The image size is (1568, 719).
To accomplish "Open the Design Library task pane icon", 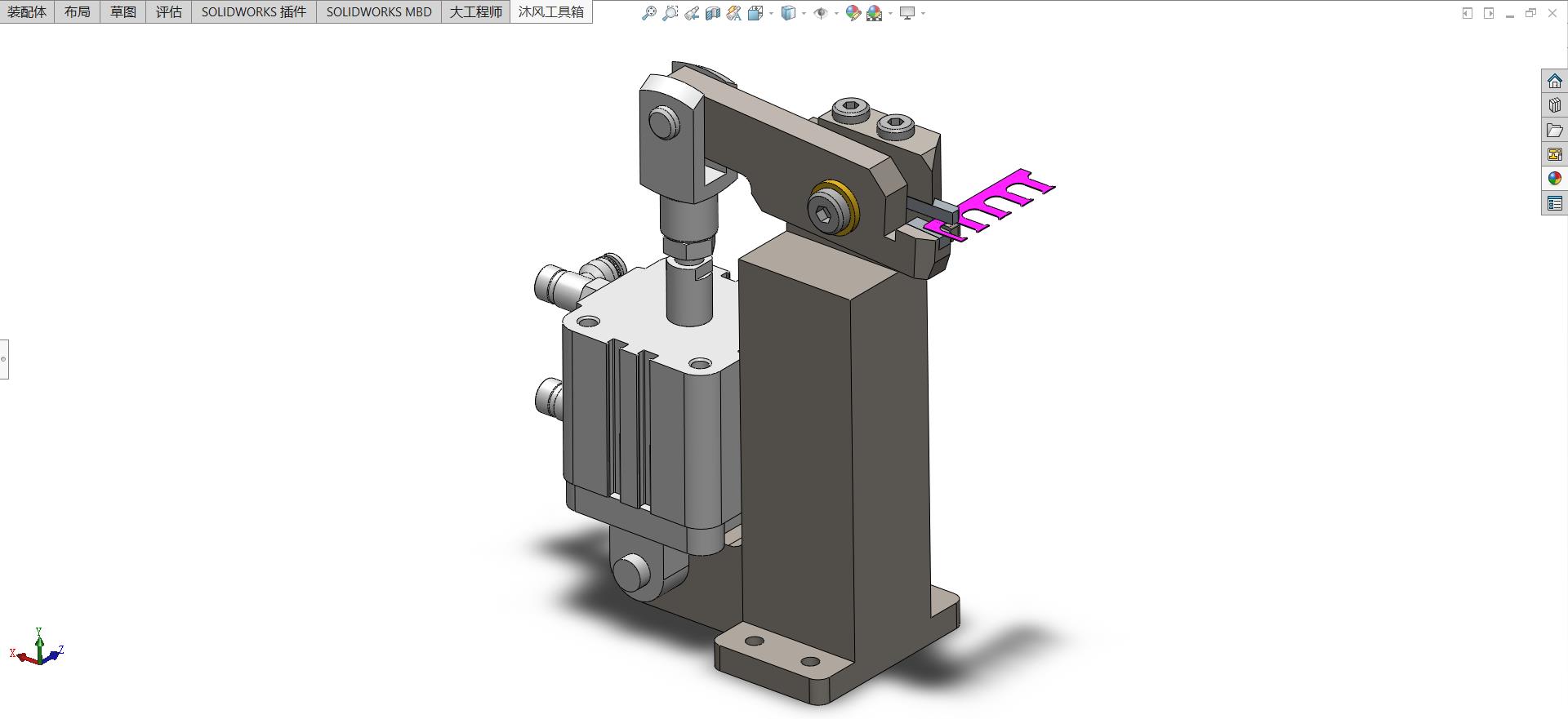I will pyautogui.click(x=1555, y=105).
